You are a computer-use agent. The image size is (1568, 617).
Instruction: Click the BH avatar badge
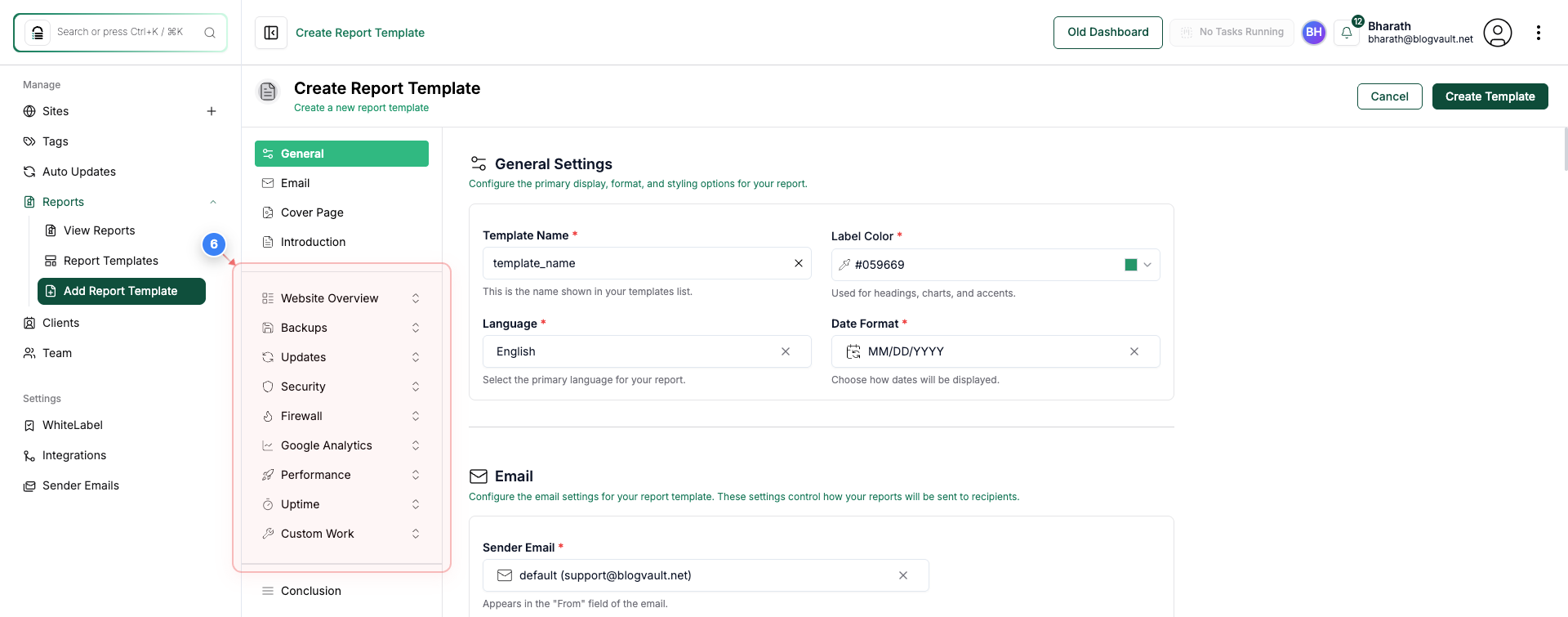click(x=1314, y=33)
